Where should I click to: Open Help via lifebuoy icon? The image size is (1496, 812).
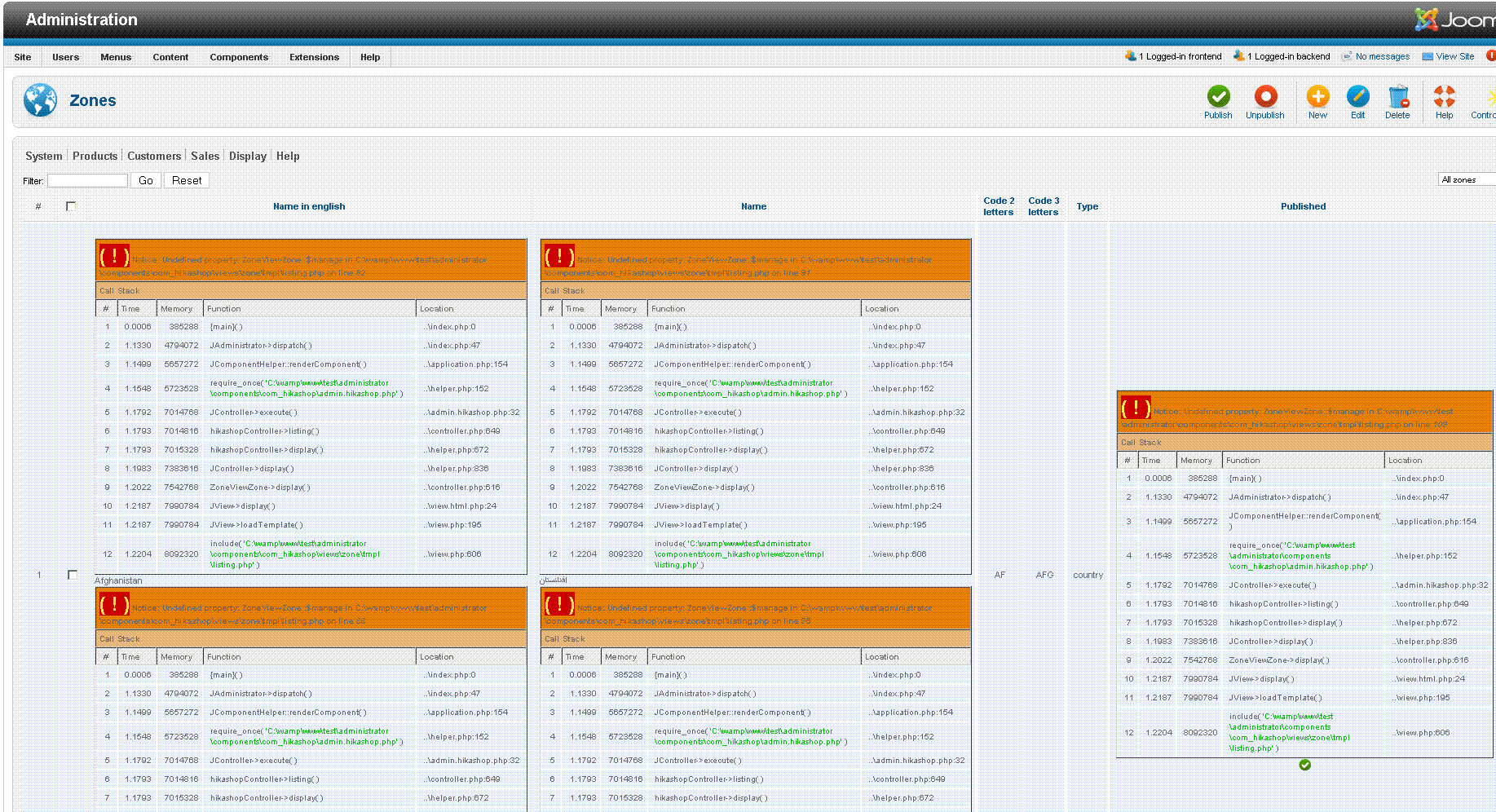[x=1444, y=97]
